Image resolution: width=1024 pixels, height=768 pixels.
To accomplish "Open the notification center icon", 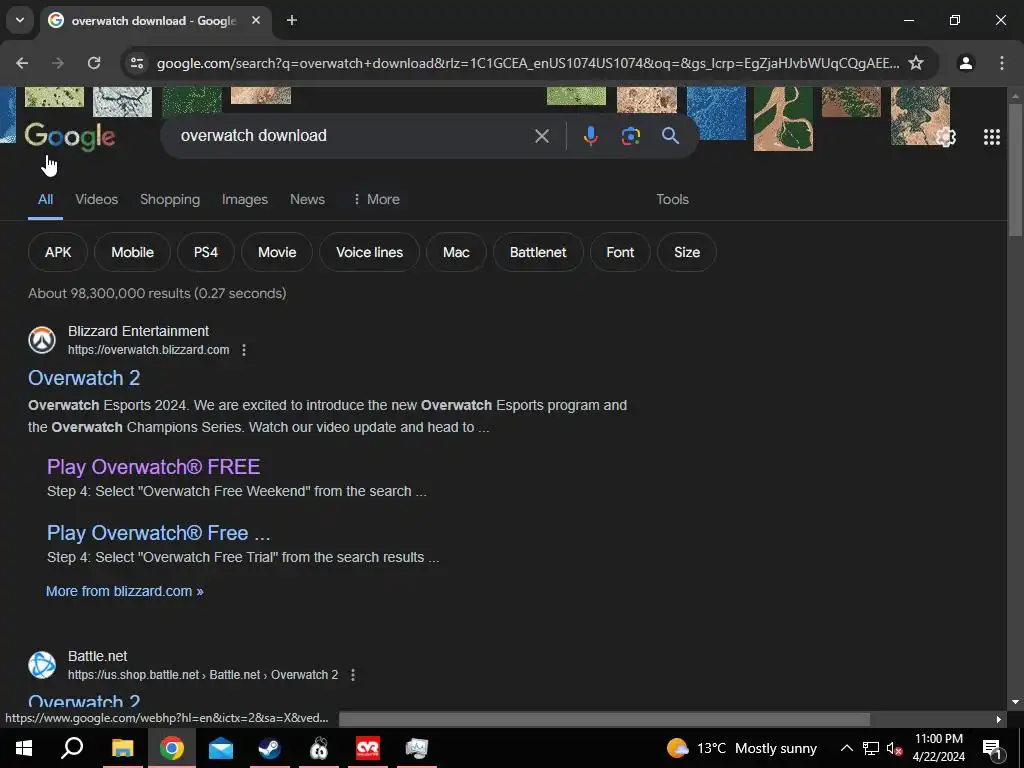I will pos(992,748).
